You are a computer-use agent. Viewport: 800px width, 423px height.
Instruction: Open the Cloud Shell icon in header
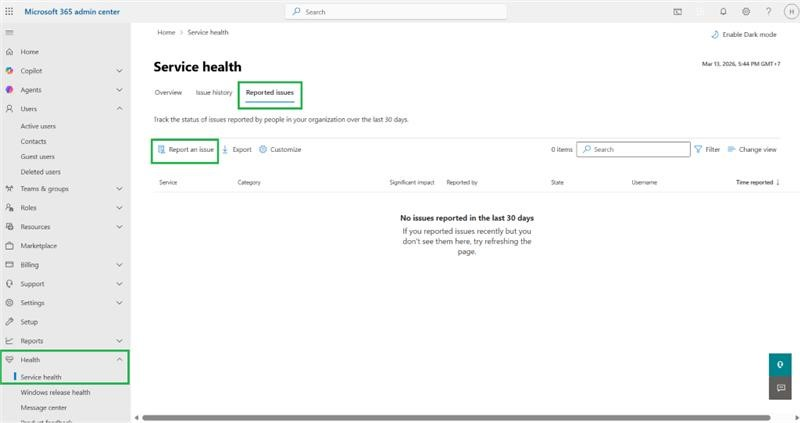tap(678, 12)
